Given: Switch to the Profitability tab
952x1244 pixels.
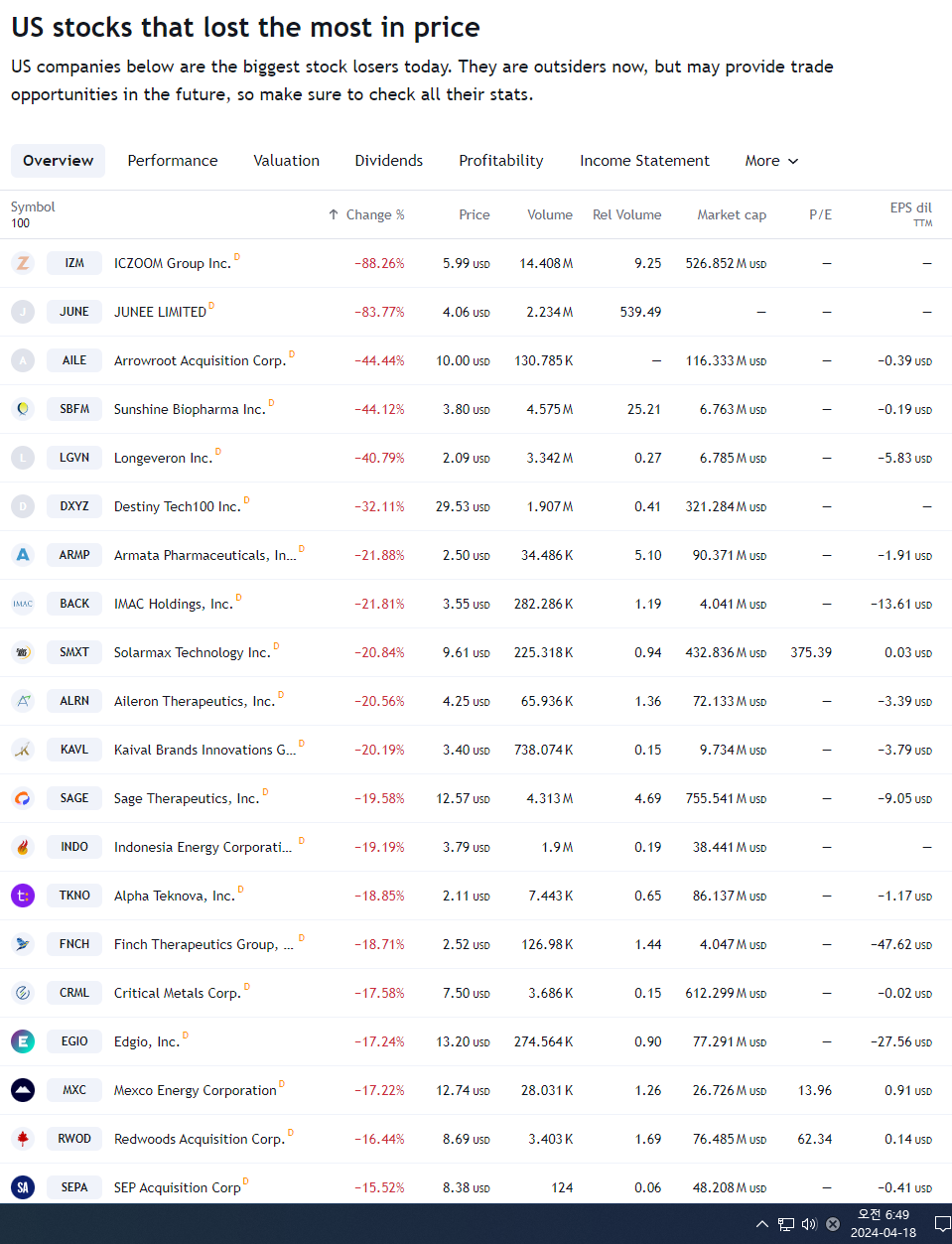Looking at the screenshot, I should click(501, 161).
